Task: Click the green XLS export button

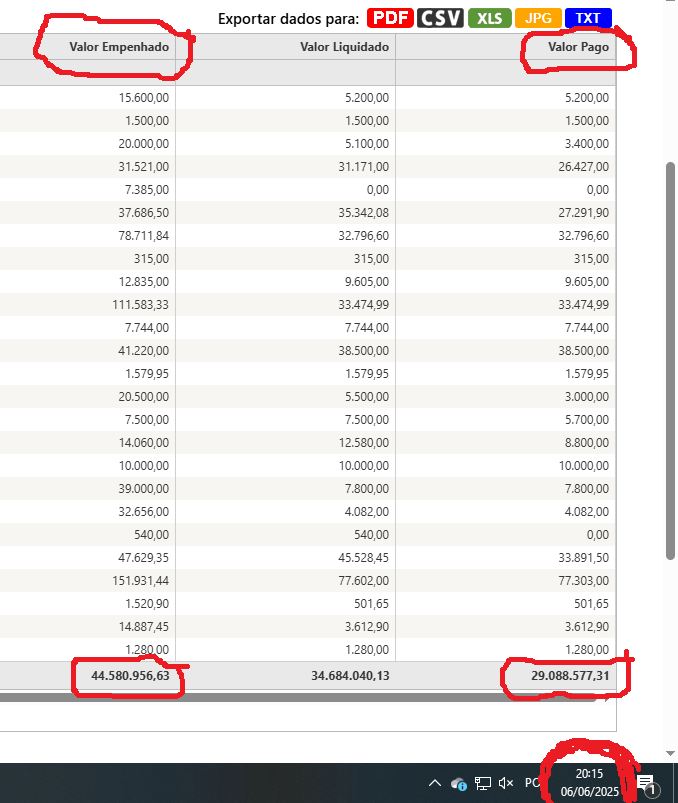Action: [489, 18]
